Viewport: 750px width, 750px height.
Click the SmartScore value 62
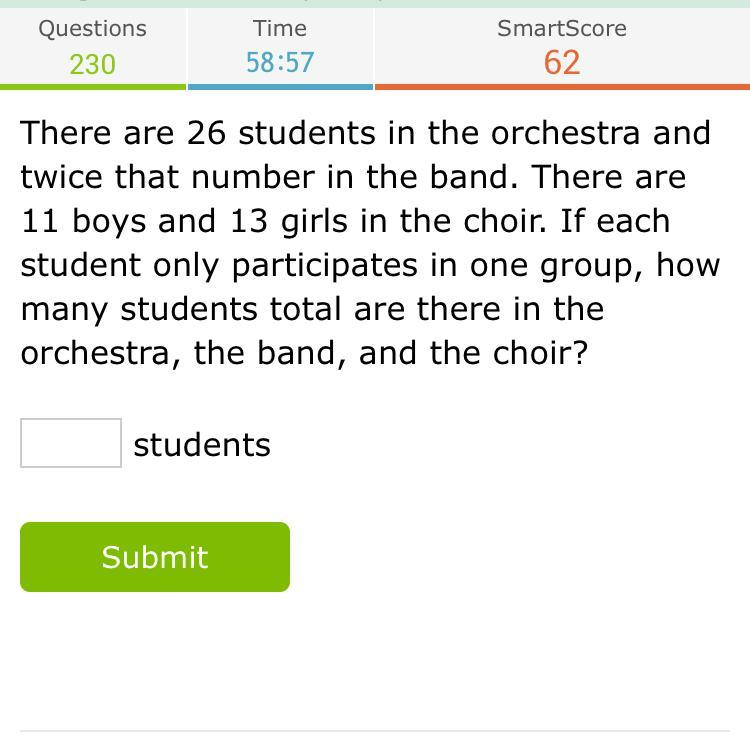562,63
